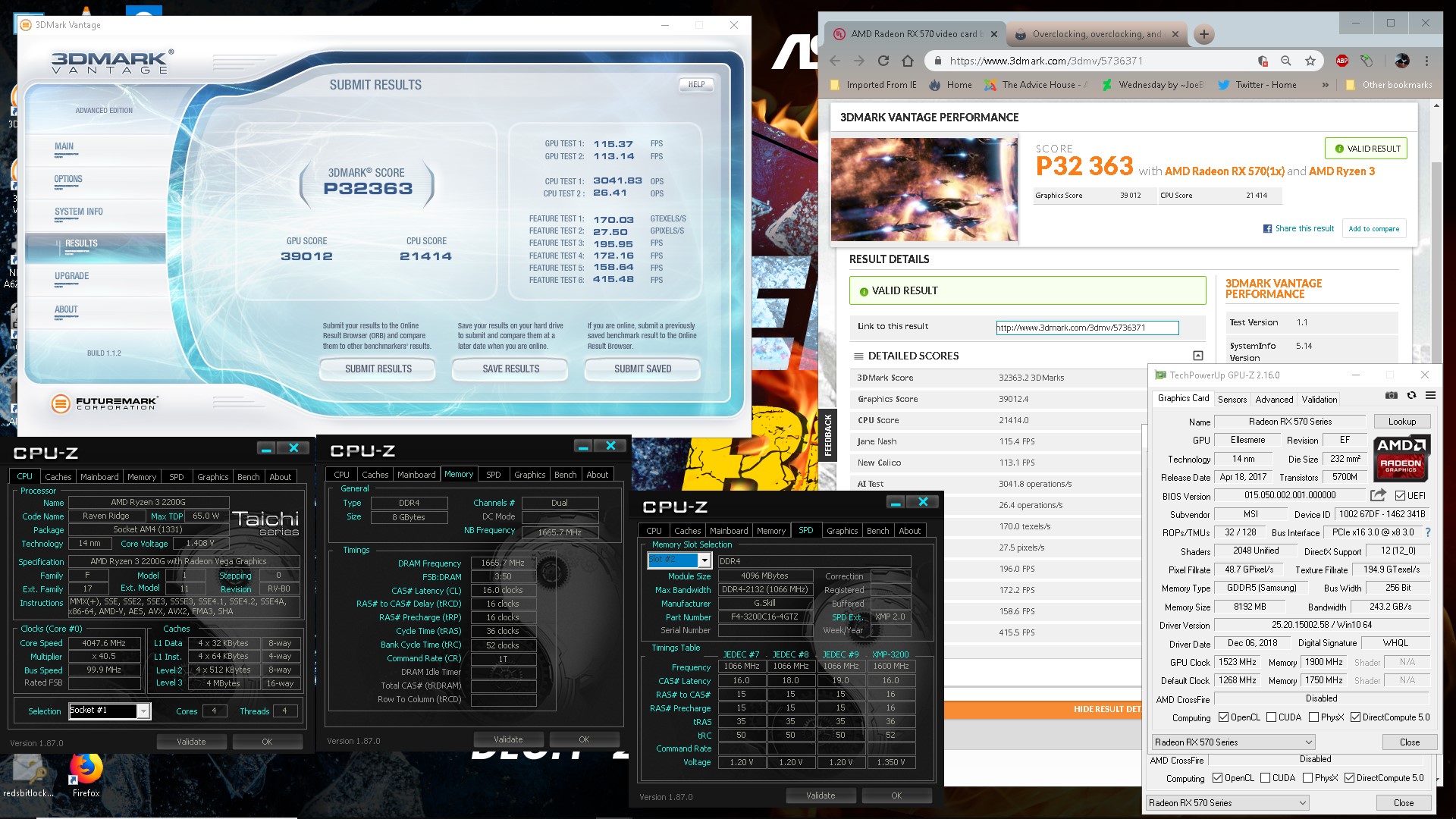The image size is (1456, 819).
Task: Click the vertical Feedback tab on webpage
Action: pos(827,435)
